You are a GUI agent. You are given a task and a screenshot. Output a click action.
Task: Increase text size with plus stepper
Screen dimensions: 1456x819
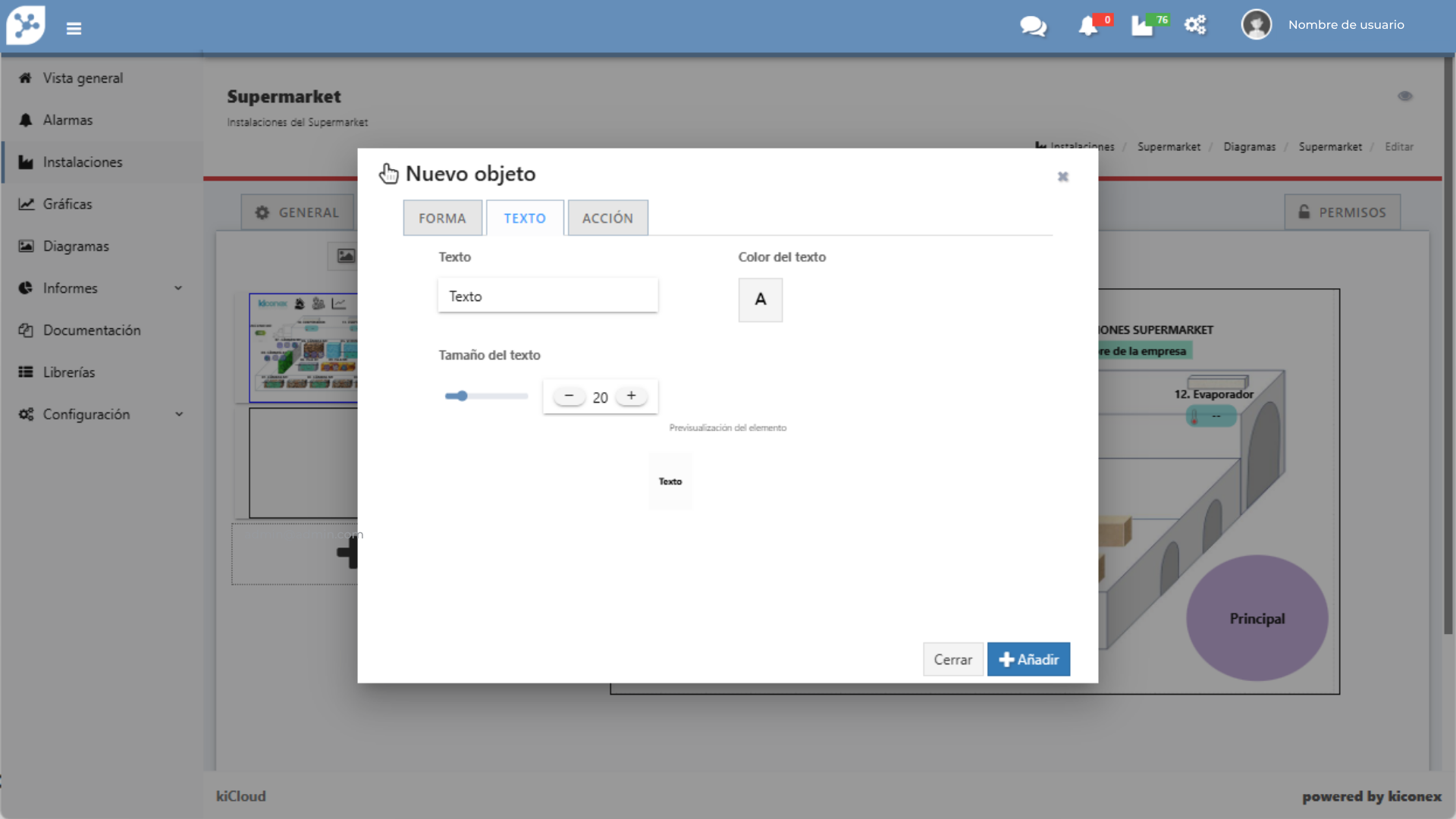[631, 396]
